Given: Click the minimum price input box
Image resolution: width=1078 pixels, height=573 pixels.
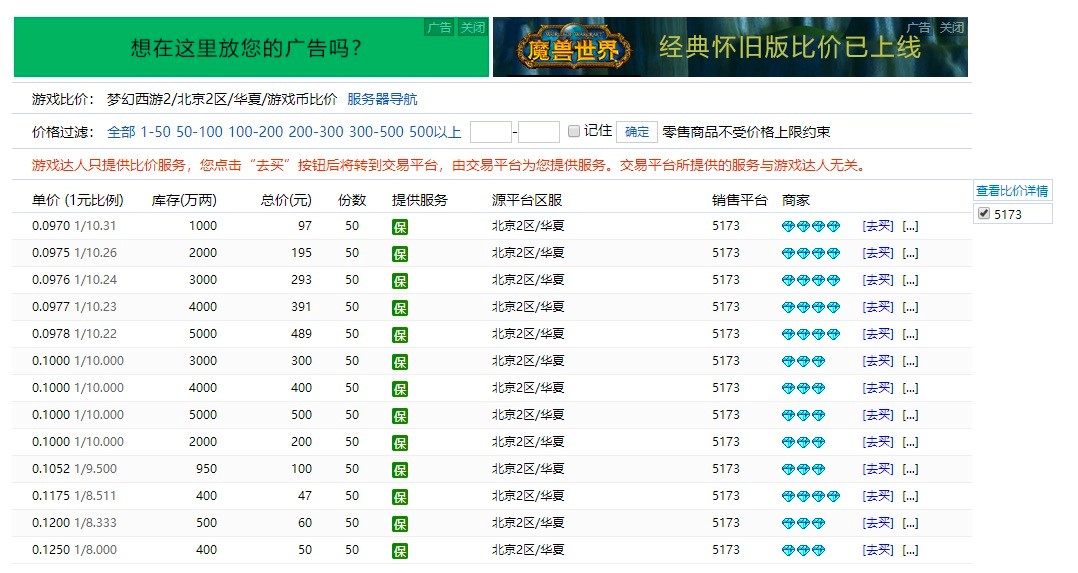Looking at the screenshot, I should click(x=490, y=132).
